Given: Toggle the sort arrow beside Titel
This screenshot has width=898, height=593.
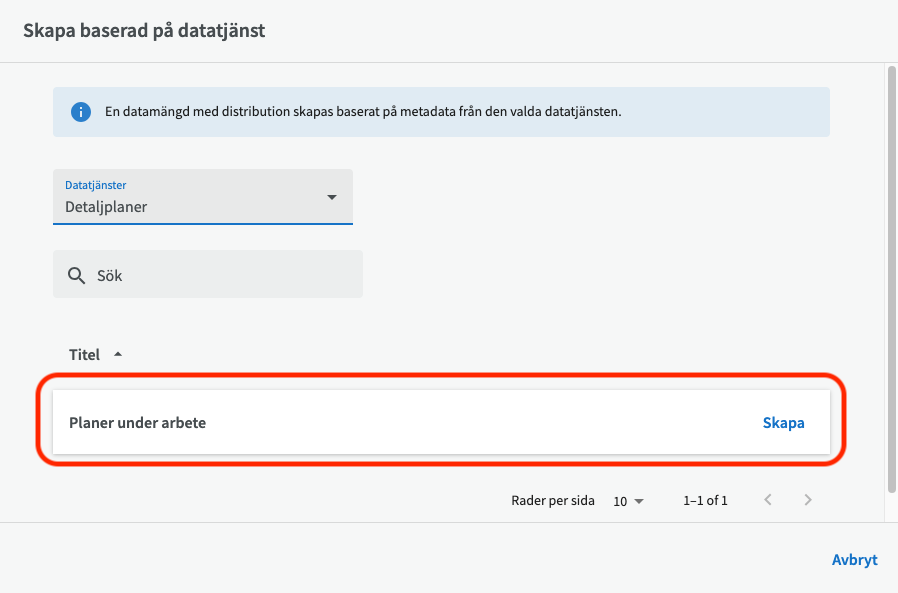Looking at the screenshot, I should pyautogui.click(x=118, y=354).
